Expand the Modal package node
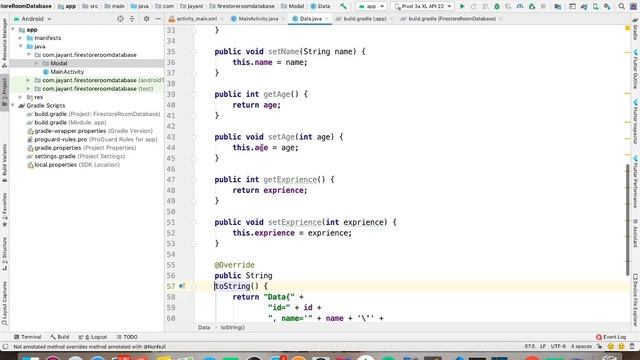Viewport: 640px width, 360px height. click(x=36, y=63)
